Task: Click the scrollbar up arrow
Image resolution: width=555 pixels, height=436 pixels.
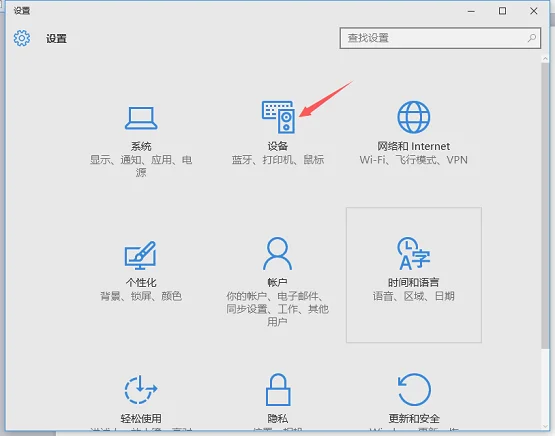Action: pos(545,59)
